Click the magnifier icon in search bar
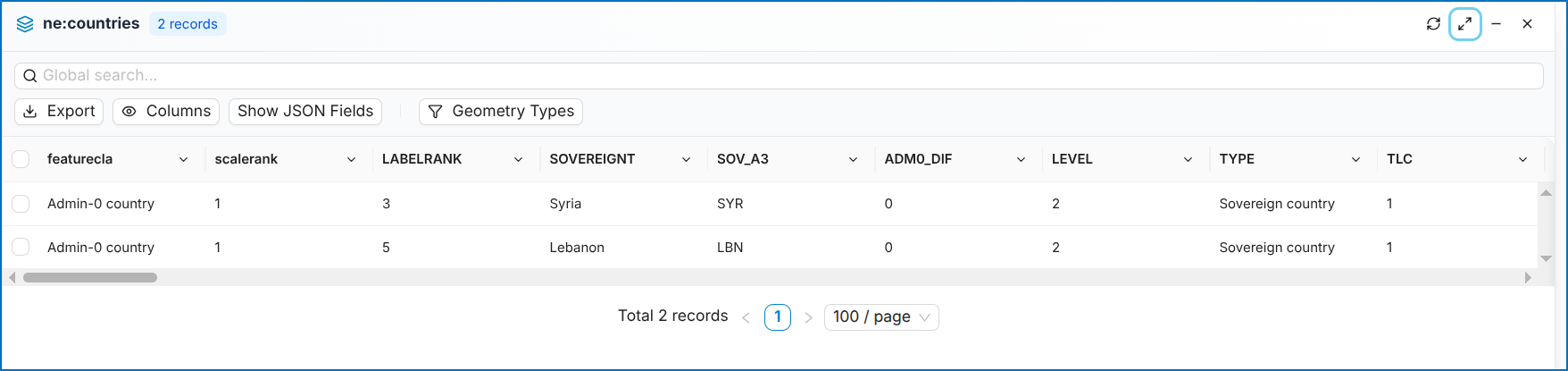The width and height of the screenshot is (1568, 371). pyautogui.click(x=30, y=76)
